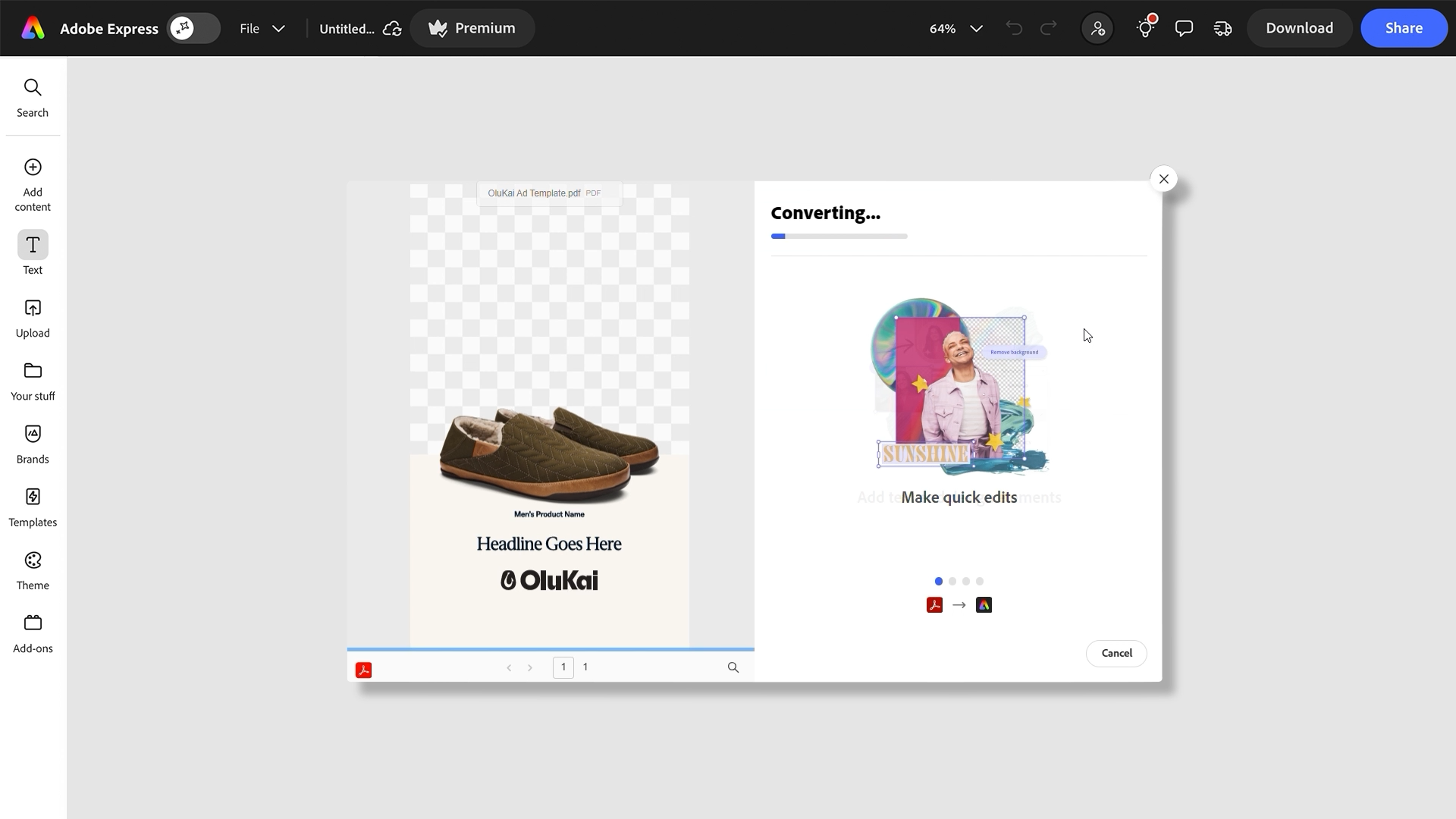
Task: Open comments speech bubble icon
Action: tap(1184, 28)
